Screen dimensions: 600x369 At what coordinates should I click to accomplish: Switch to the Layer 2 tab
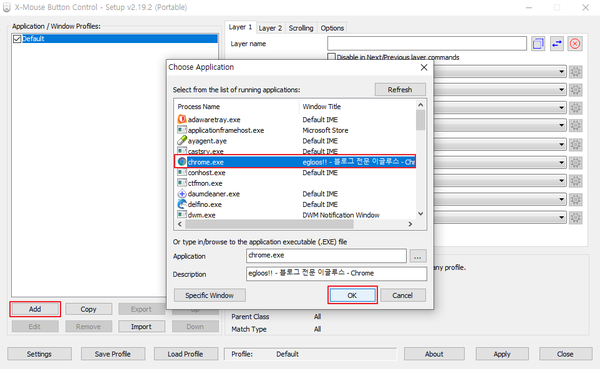click(x=270, y=28)
